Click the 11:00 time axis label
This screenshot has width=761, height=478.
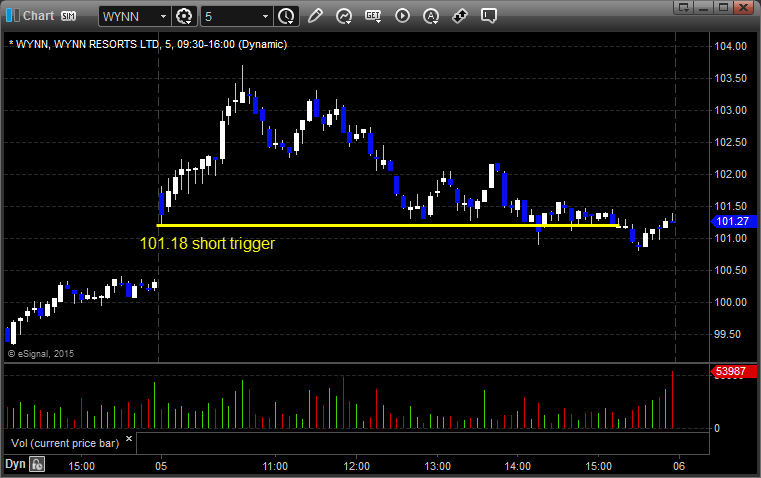(275, 466)
